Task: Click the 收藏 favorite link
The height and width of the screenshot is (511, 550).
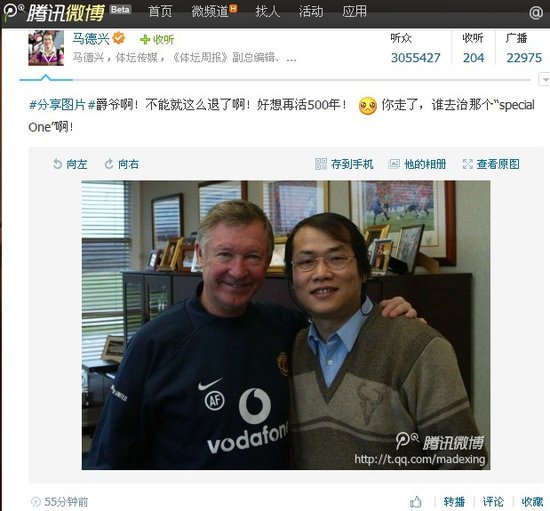Action: (532, 502)
